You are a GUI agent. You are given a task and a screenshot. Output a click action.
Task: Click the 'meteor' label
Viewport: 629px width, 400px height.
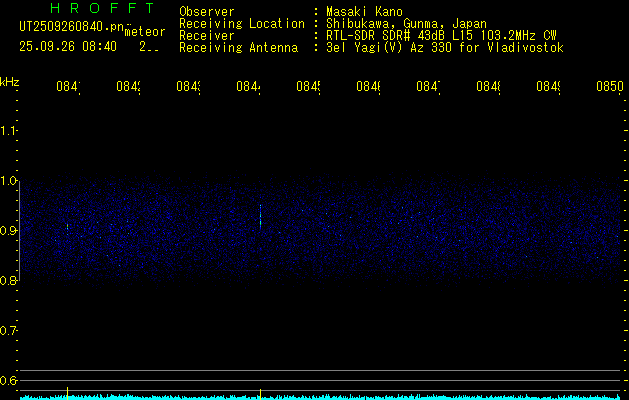coord(144,32)
